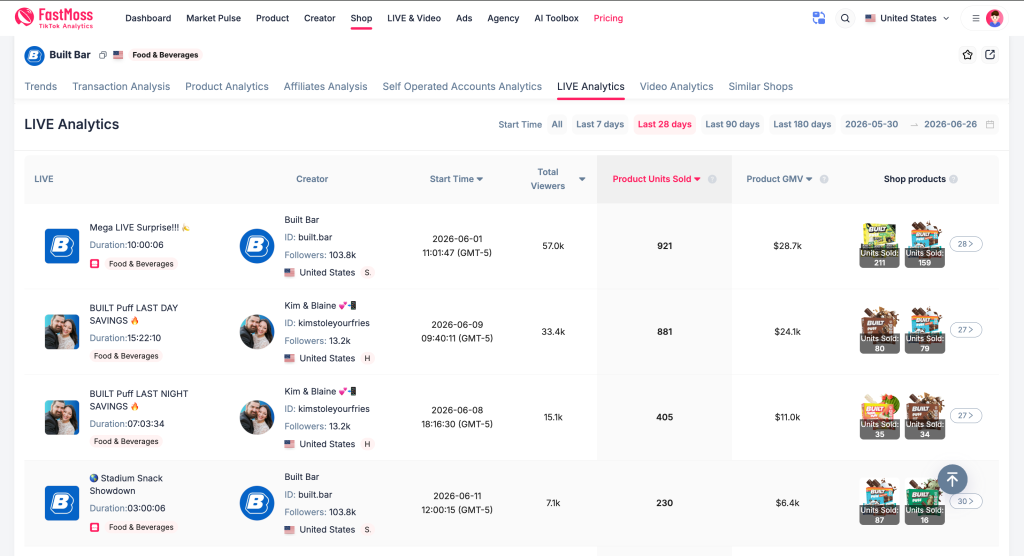
Task: Open Self Operated Accounts Analytics tab
Action: click(462, 86)
